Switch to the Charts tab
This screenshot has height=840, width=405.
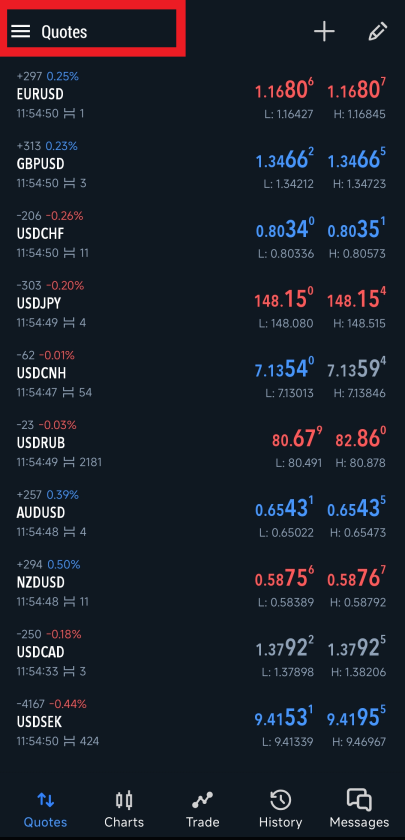coord(124,810)
